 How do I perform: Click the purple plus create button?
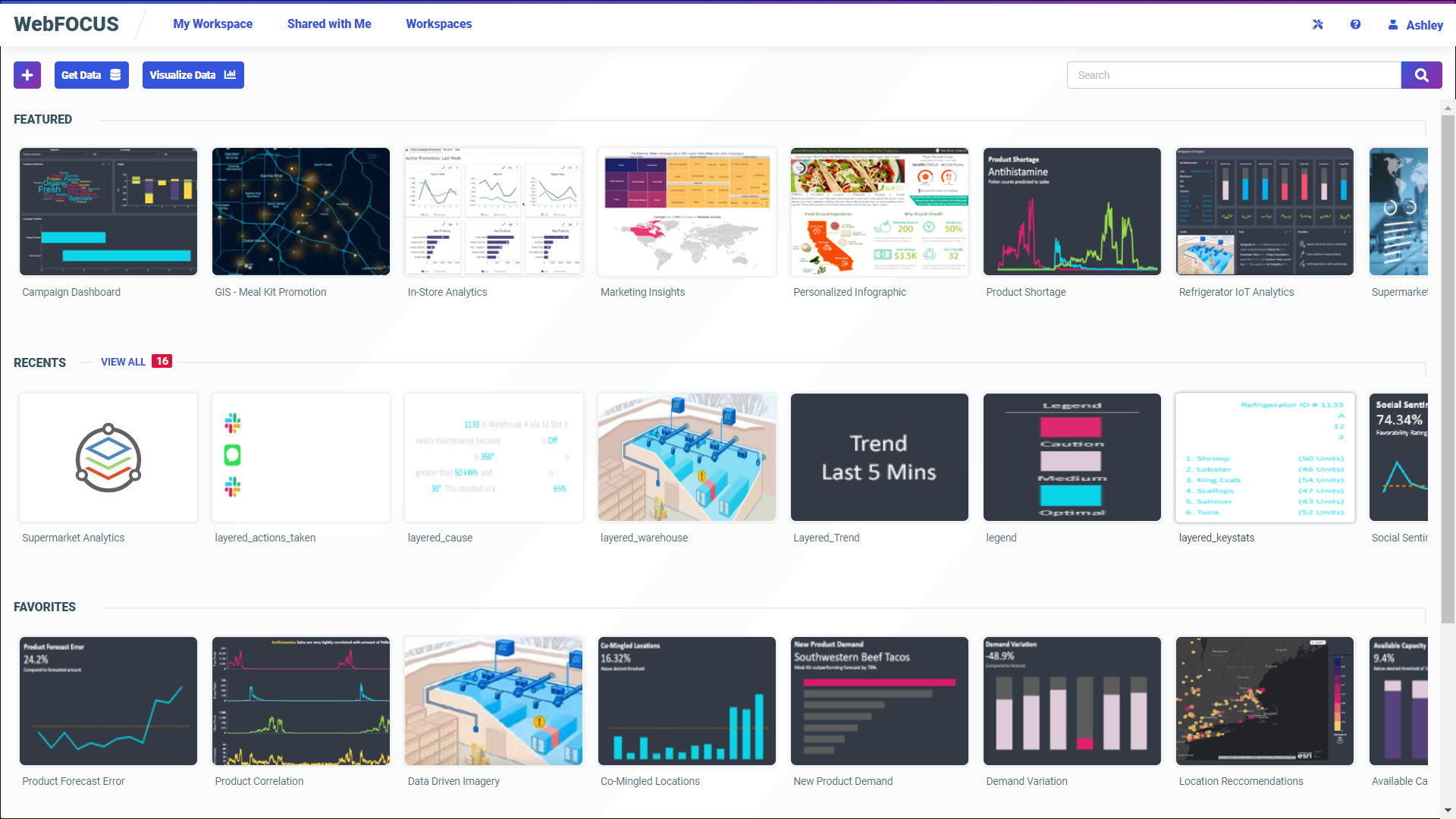pyautogui.click(x=27, y=75)
